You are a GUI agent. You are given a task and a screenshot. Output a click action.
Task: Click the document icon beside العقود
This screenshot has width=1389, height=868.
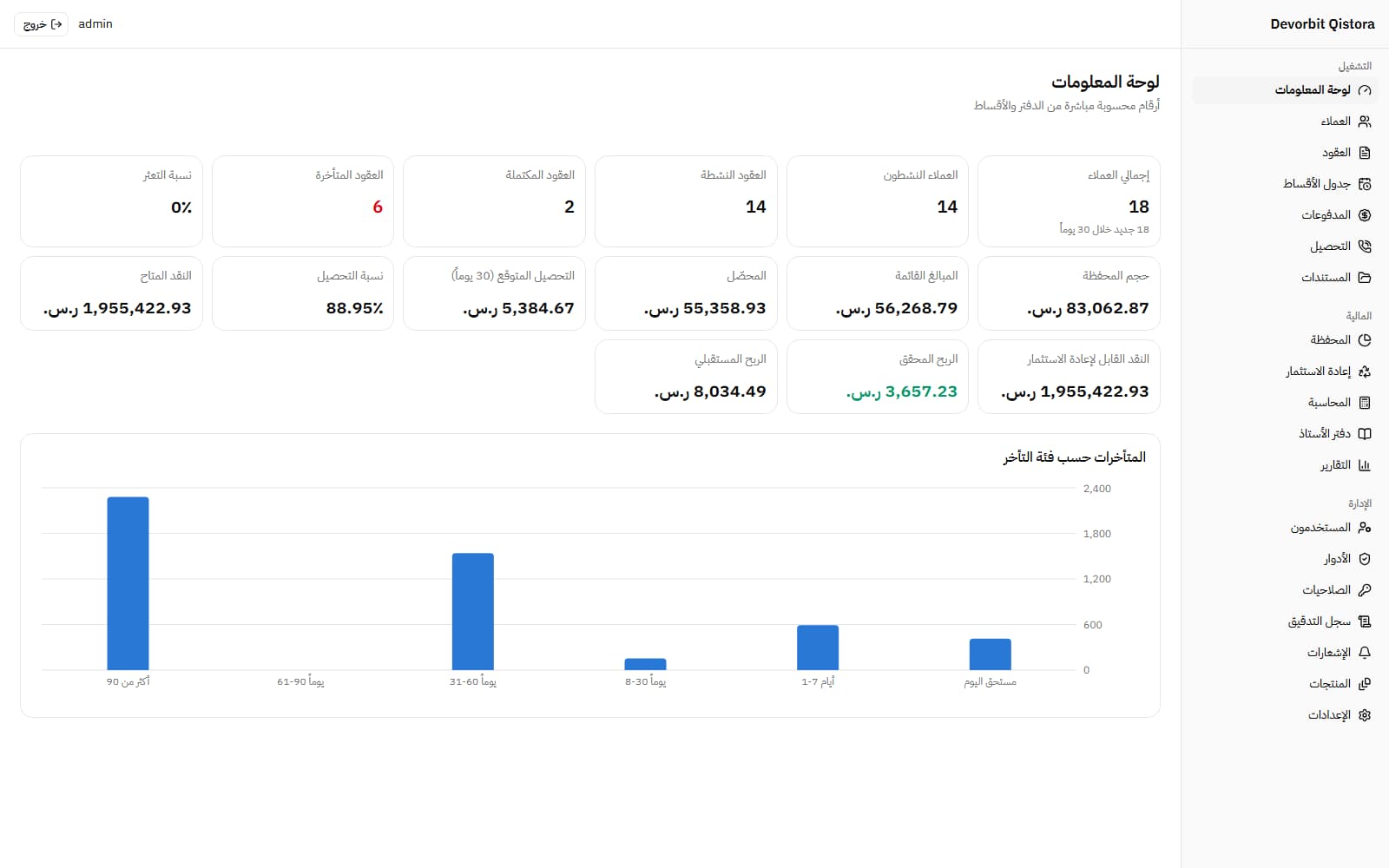(1365, 153)
